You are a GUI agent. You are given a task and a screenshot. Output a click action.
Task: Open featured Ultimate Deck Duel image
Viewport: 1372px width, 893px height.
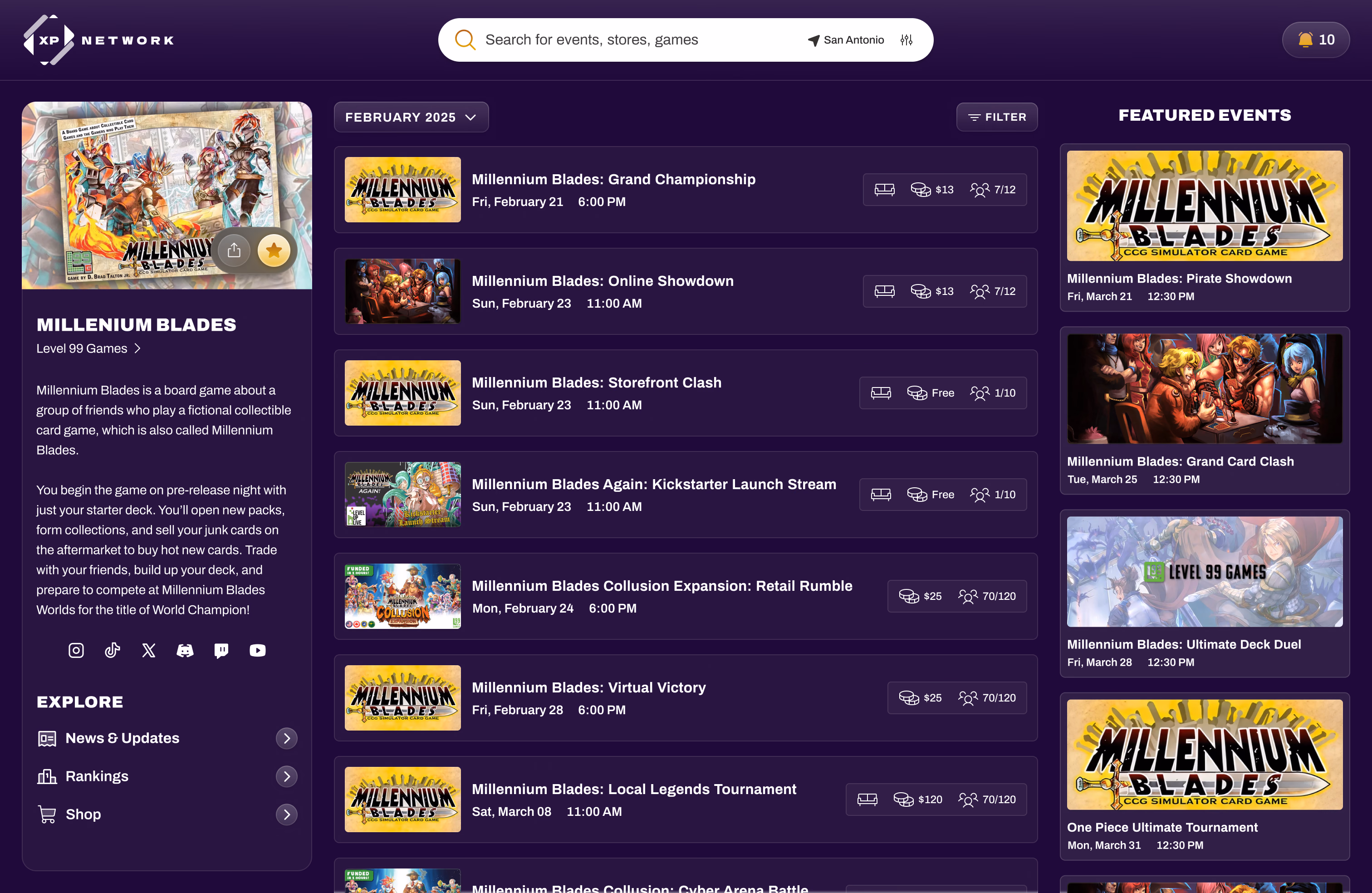click(1204, 572)
